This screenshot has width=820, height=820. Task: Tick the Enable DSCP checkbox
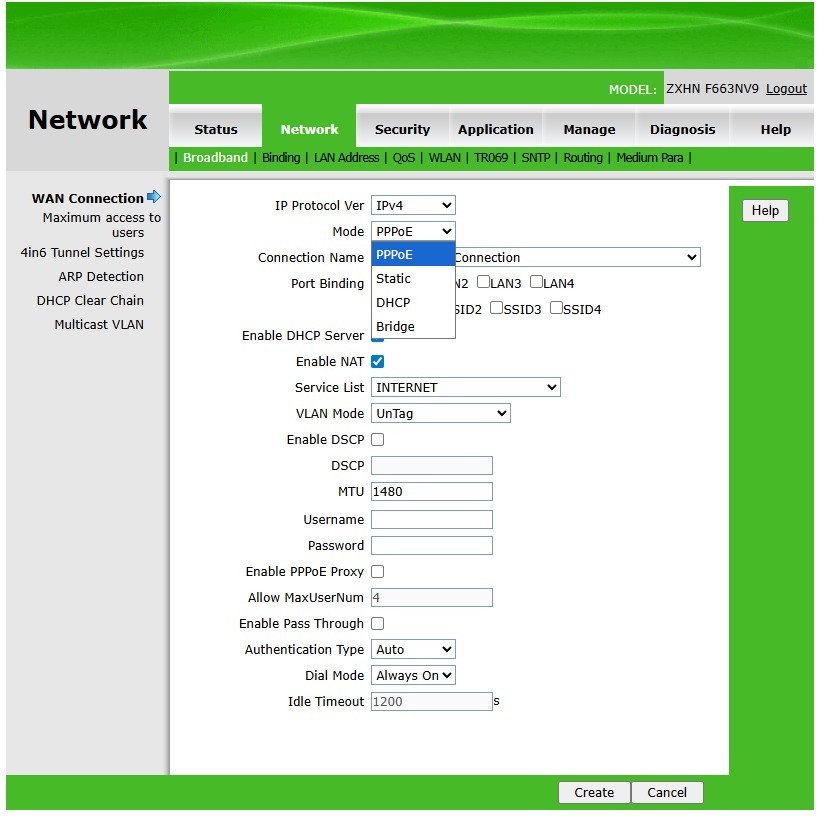(378, 440)
